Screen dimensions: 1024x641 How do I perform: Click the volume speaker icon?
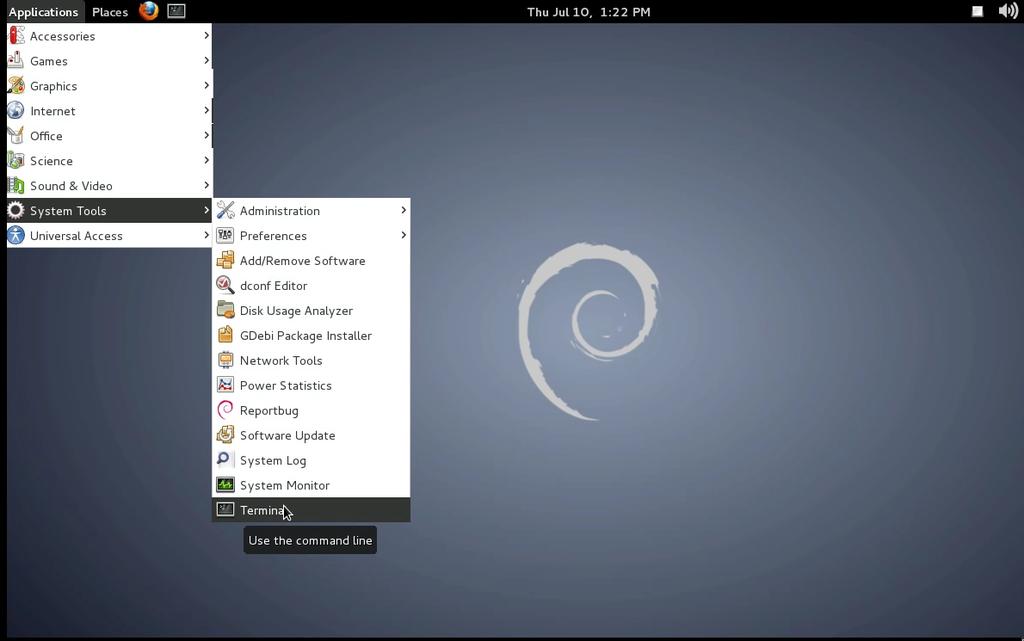(1008, 11)
